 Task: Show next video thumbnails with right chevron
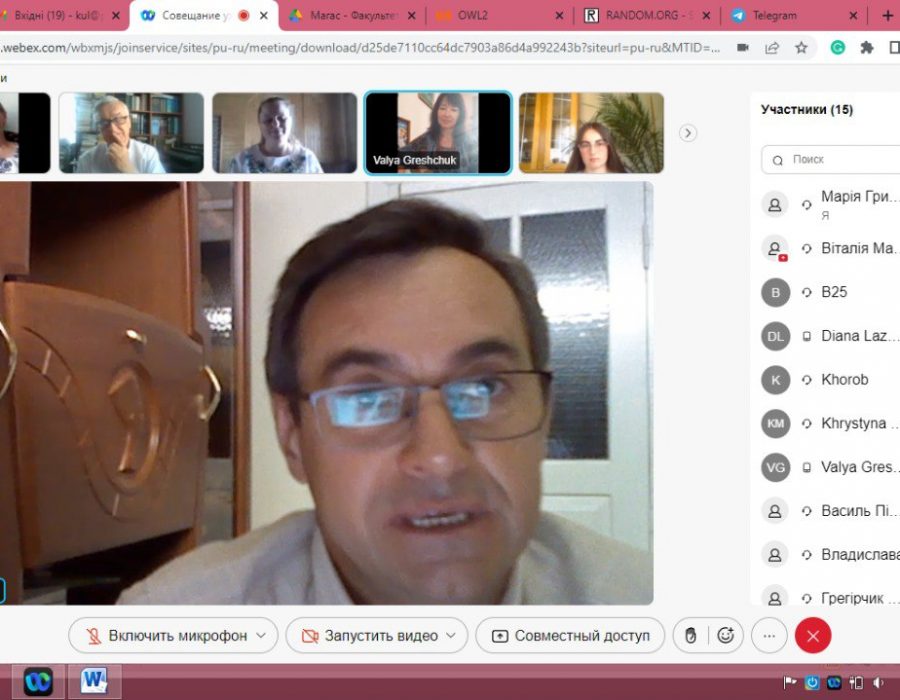click(x=688, y=133)
